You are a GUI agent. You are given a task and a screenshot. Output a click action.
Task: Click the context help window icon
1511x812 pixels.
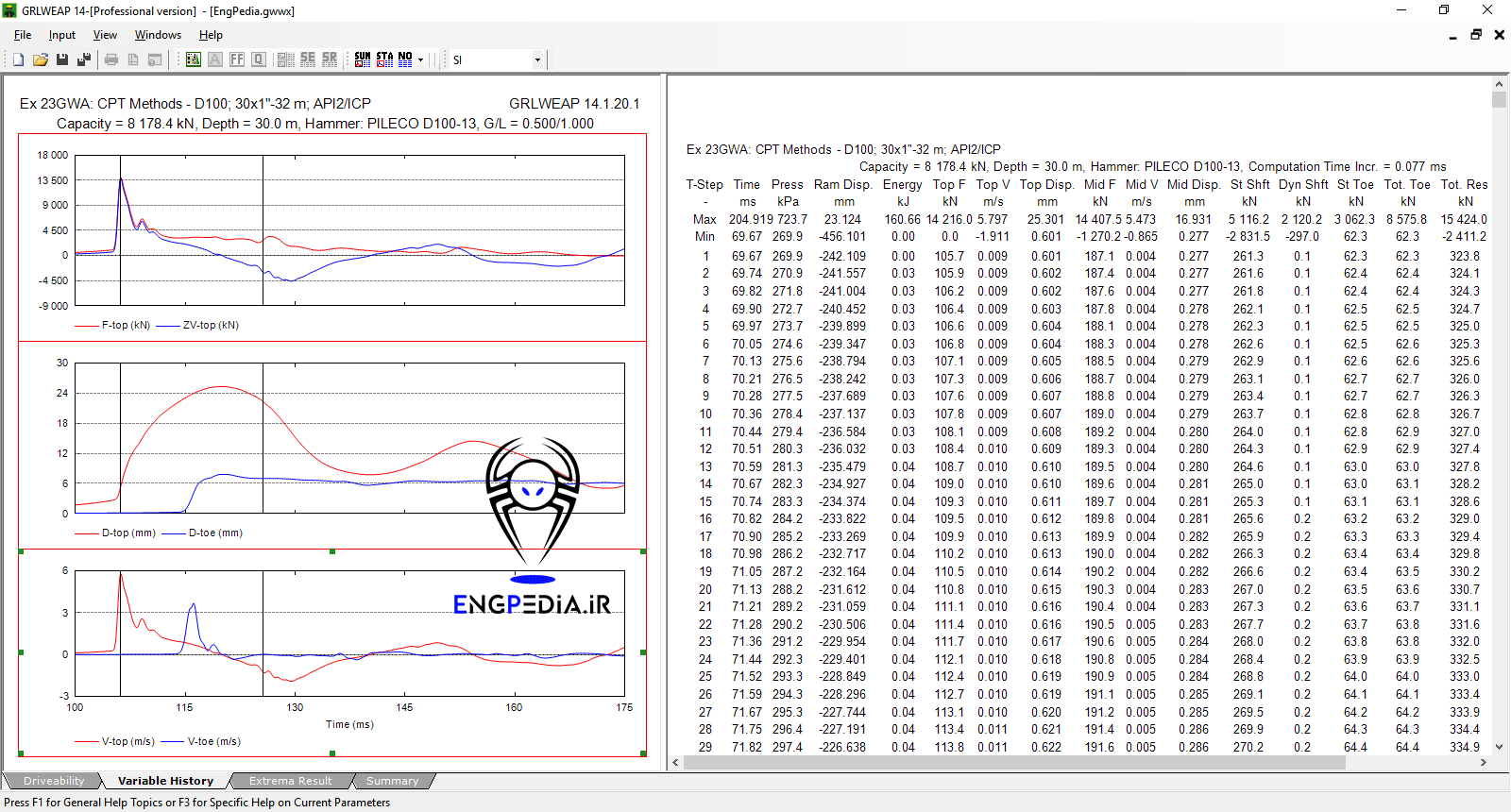click(155, 59)
